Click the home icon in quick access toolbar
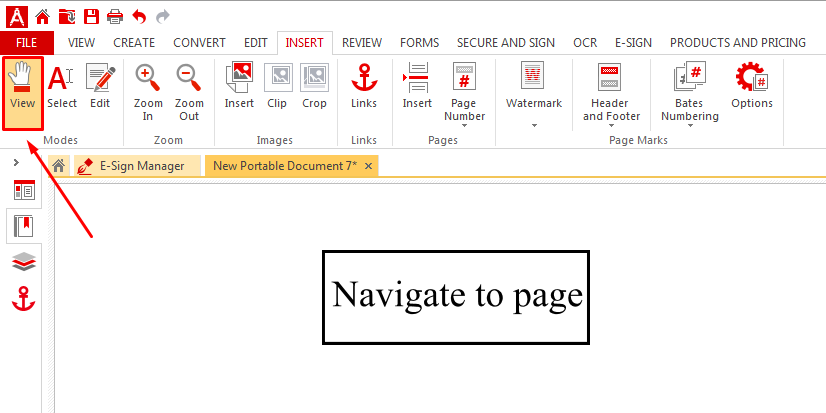 [x=42, y=17]
